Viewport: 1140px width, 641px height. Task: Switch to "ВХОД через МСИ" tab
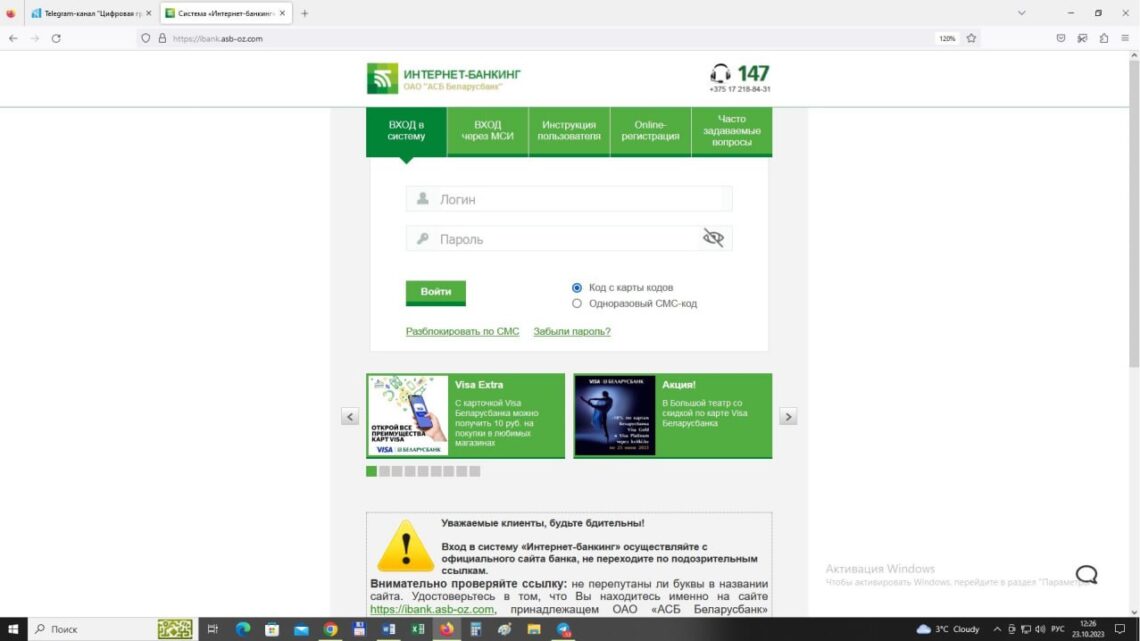pyautogui.click(x=487, y=131)
